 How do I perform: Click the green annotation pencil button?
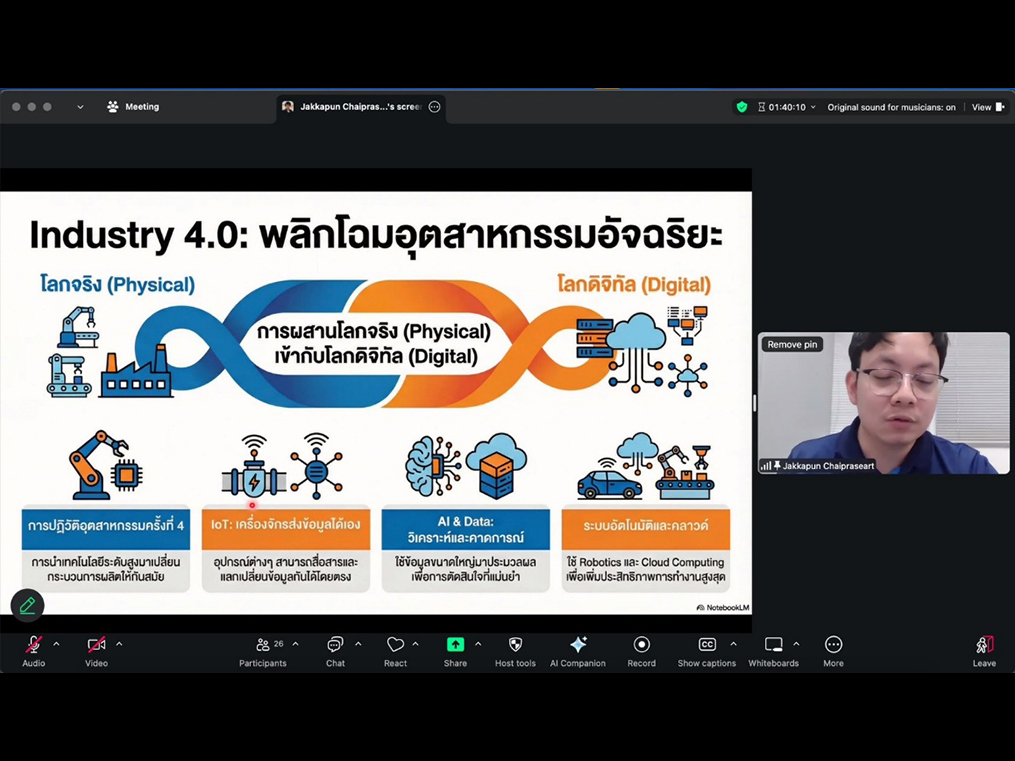(x=27, y=605)
